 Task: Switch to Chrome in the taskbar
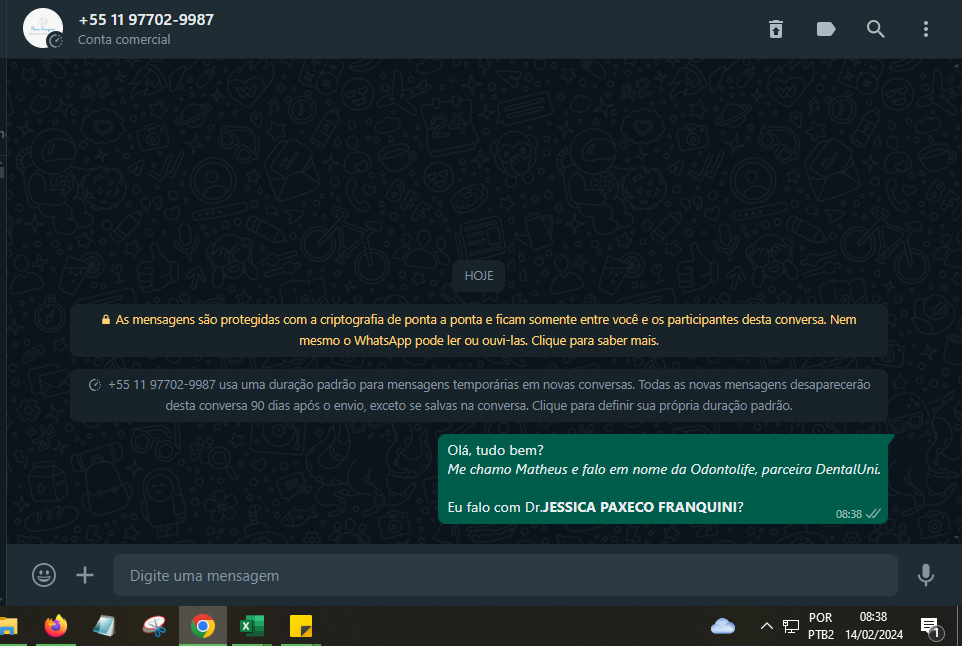click(203, 626)
